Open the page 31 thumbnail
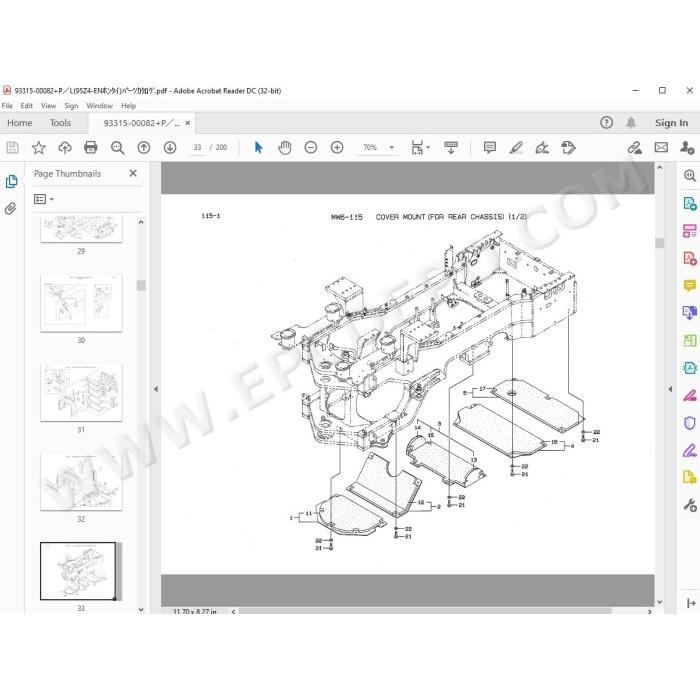The width and height of the screenshot is (700, 700). pos(81,392)
